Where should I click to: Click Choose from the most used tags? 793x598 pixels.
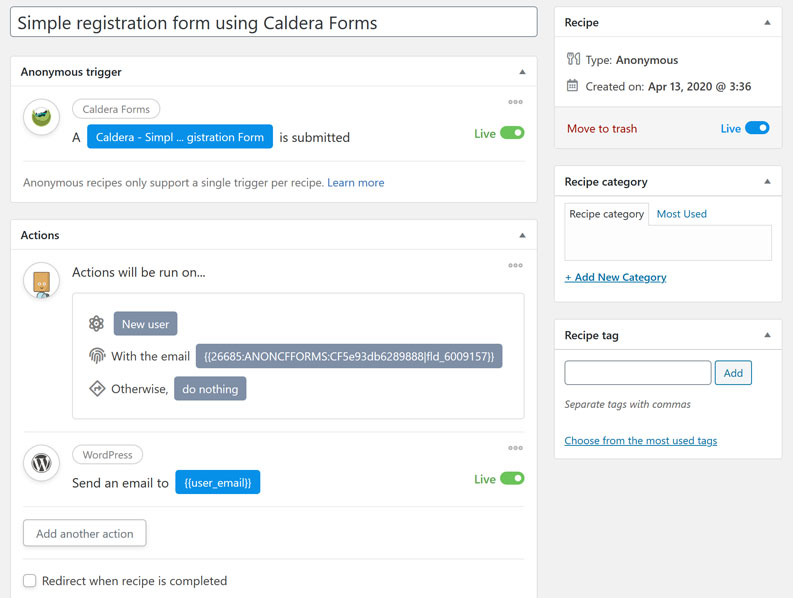[x=641, y=441]
